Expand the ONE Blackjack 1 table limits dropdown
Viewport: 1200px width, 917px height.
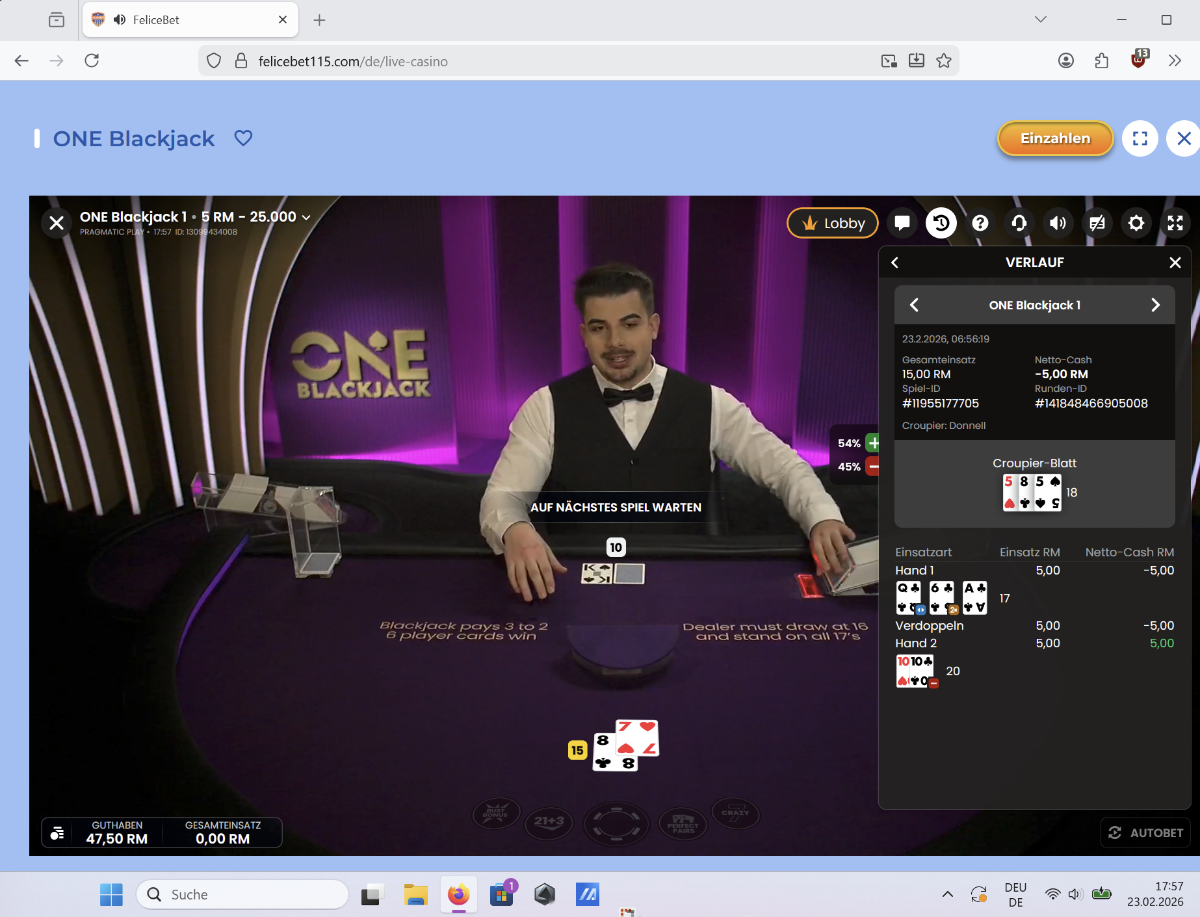[x=306, y=217]
